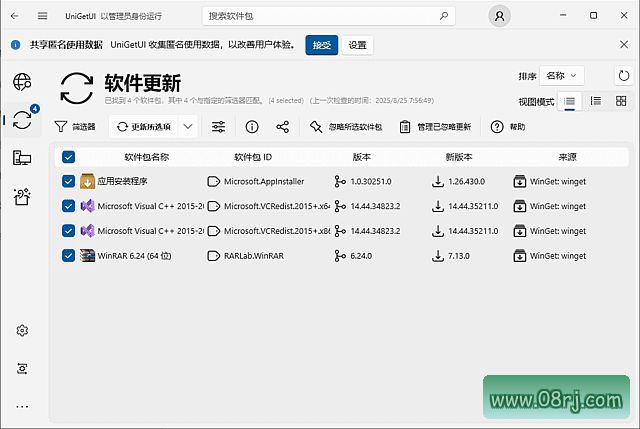Viewport: 640px width, 429px height.
Task: Open the more options ellipsis
Action: pyautogui.click(x=22, y=407)
